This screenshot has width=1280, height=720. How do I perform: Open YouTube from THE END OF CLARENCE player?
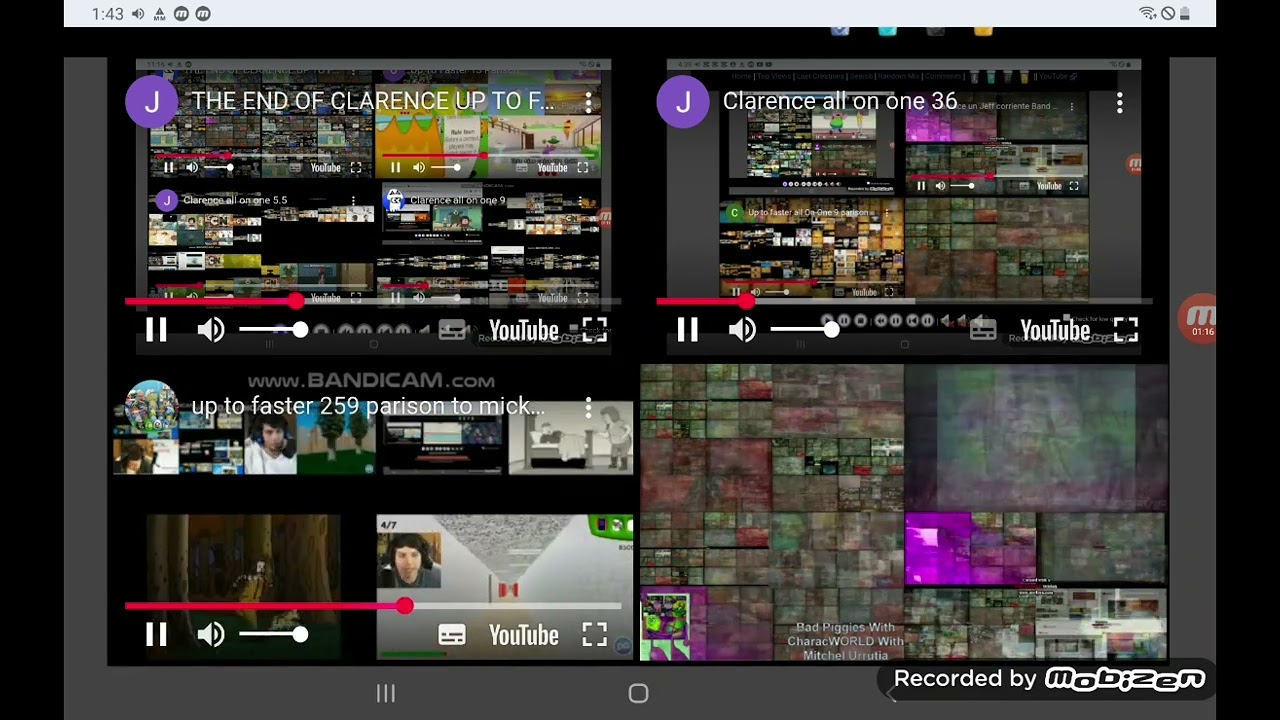tap(523, 331)
